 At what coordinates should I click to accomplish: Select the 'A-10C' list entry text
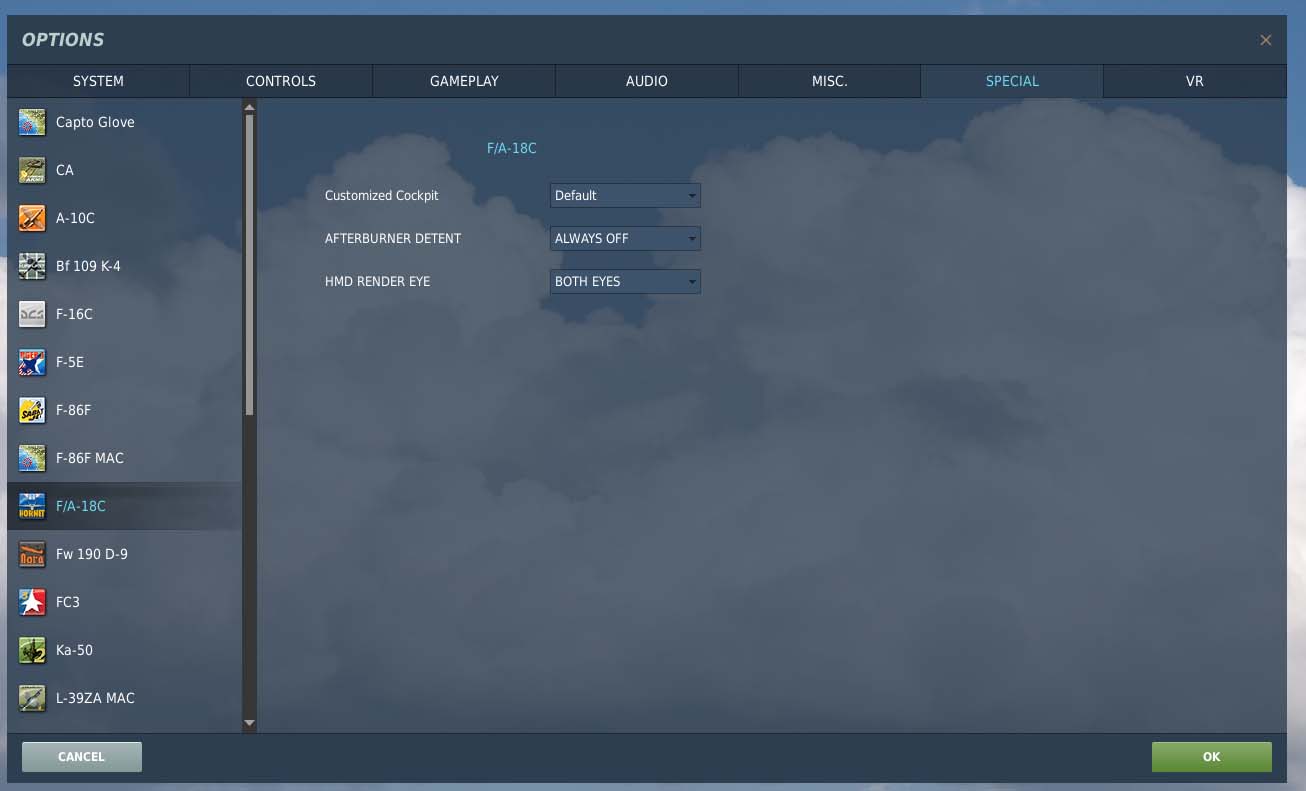[x=75, y=218]
